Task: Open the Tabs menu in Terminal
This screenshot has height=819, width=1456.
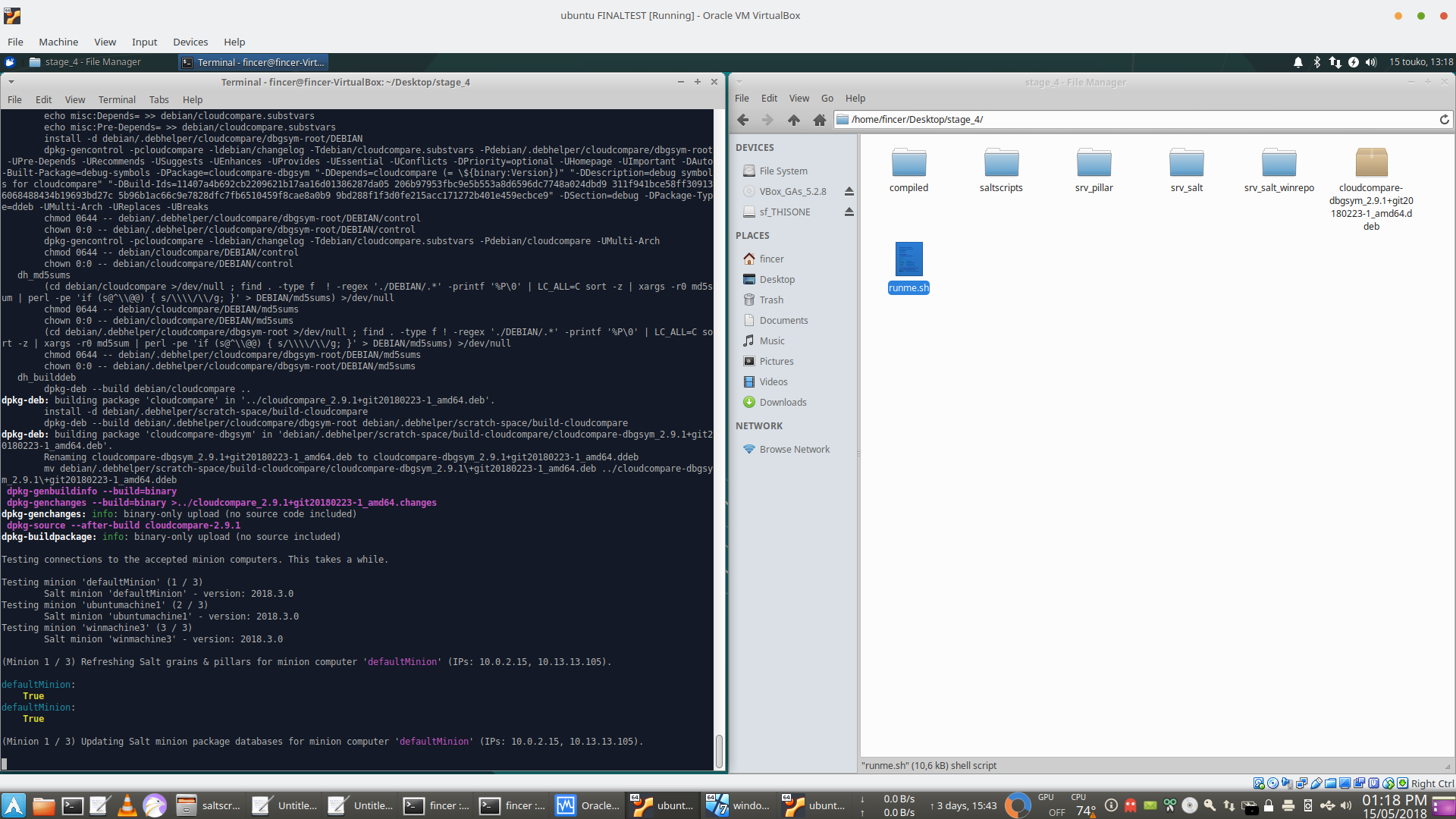Action: pyautogui.click(x=158, y=99)
